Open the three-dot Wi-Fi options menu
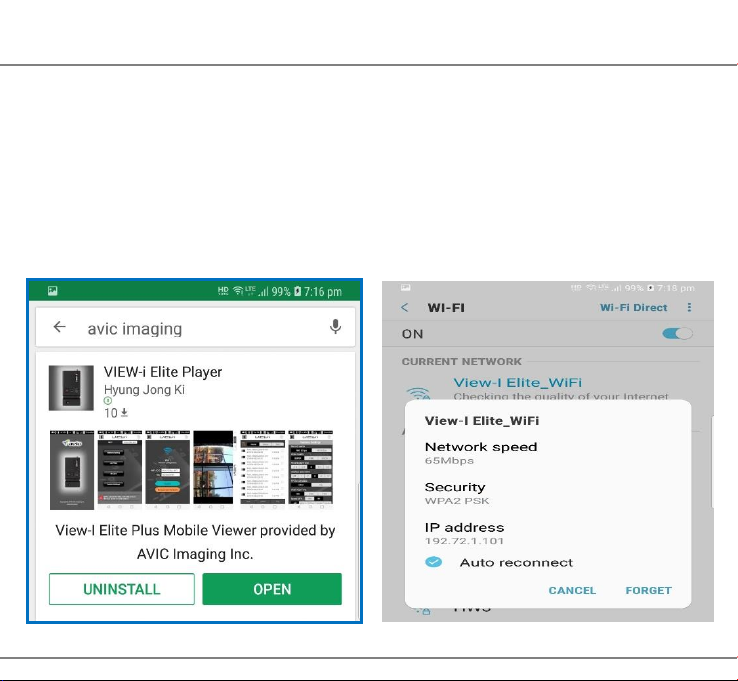 [689, 308]
